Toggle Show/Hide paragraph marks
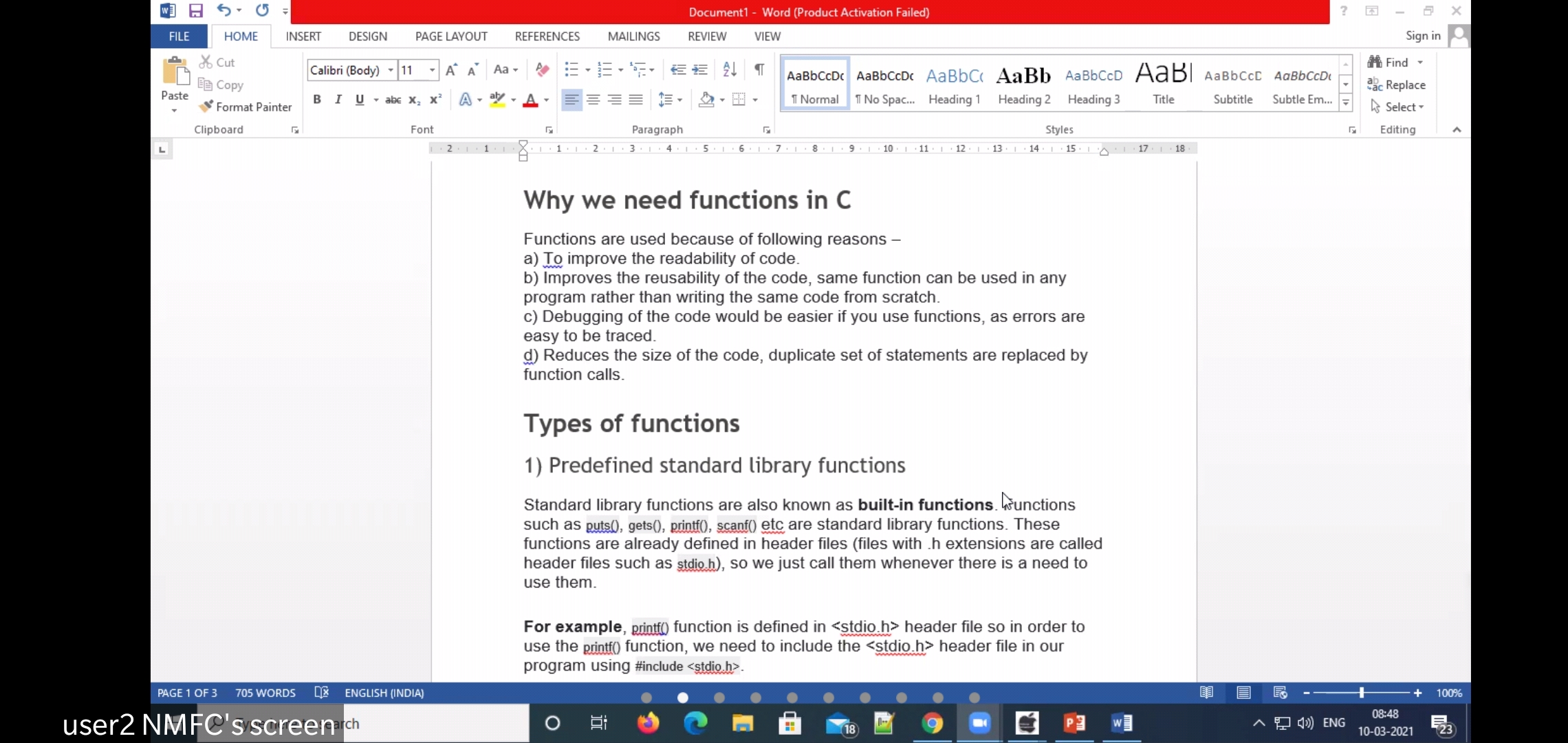This screenshot has width=1568, height=743. click(x=759, y=69)
